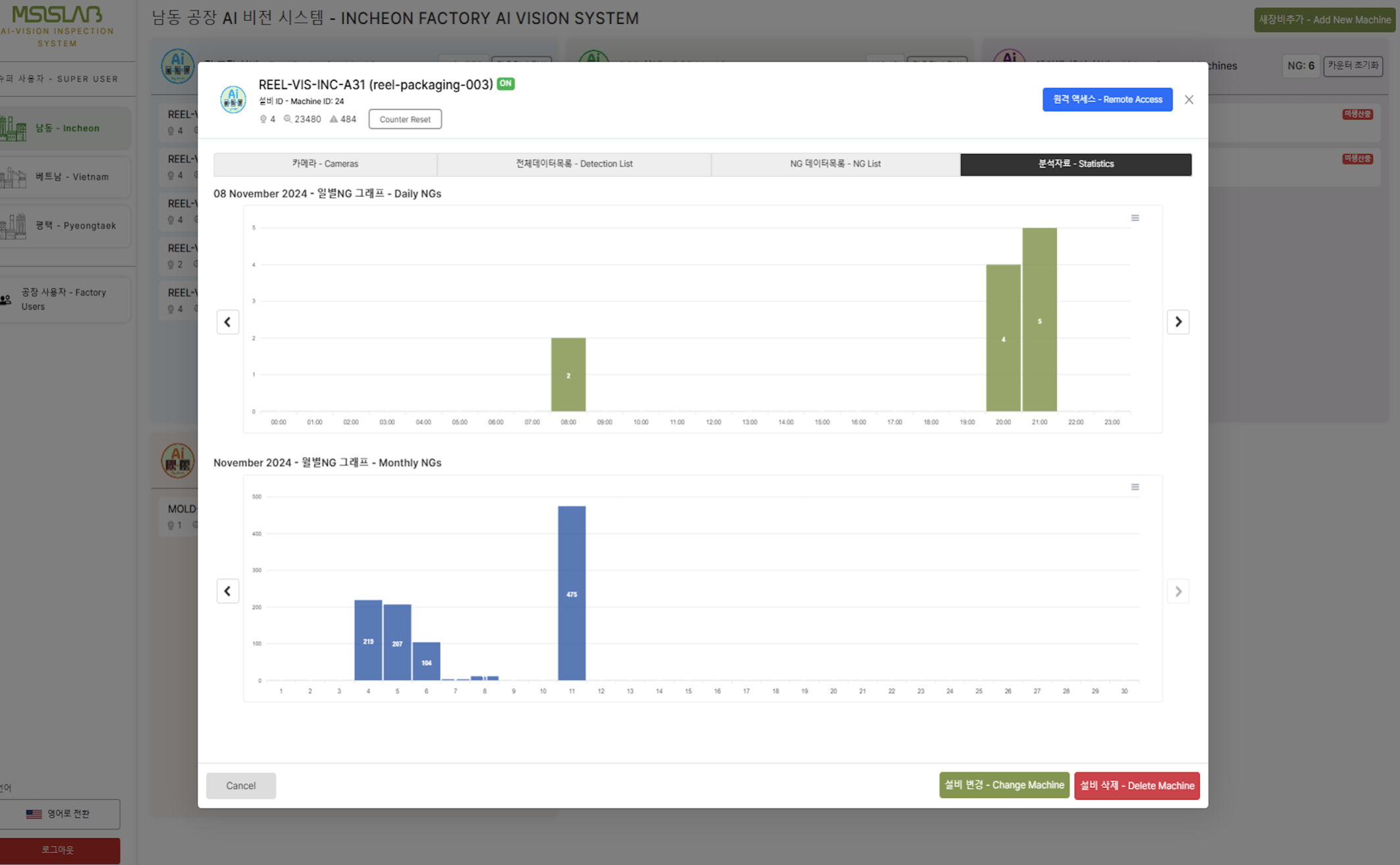Select Pyeongtaek factory in sidebar
The height and width of the screenshot is (865, 1400).
(65, 226)
